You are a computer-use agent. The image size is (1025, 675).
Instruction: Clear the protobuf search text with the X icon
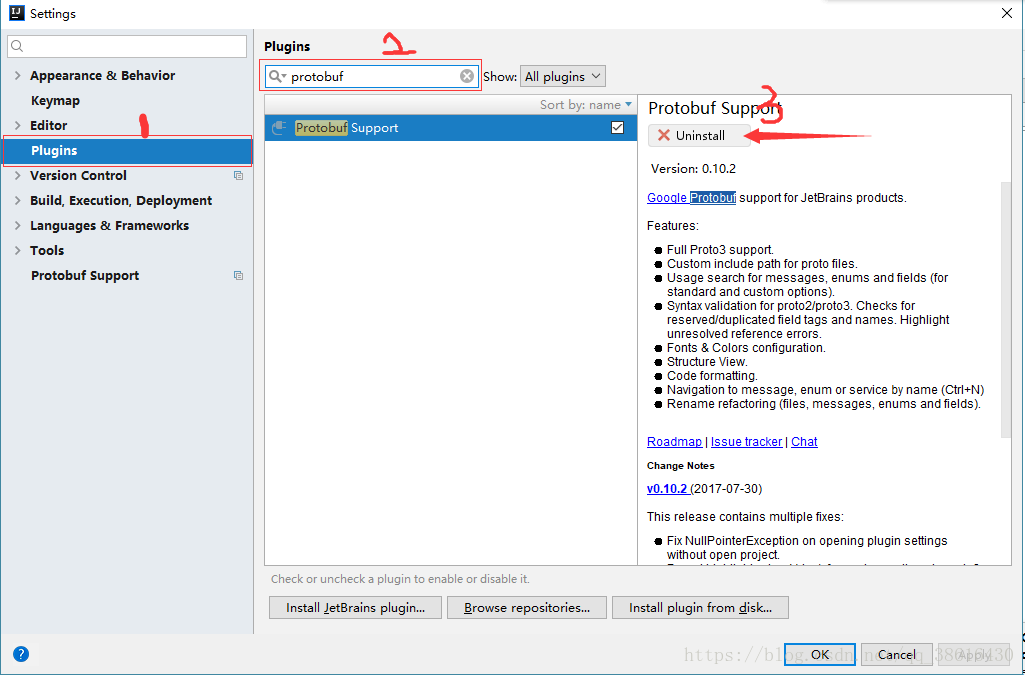467,76
